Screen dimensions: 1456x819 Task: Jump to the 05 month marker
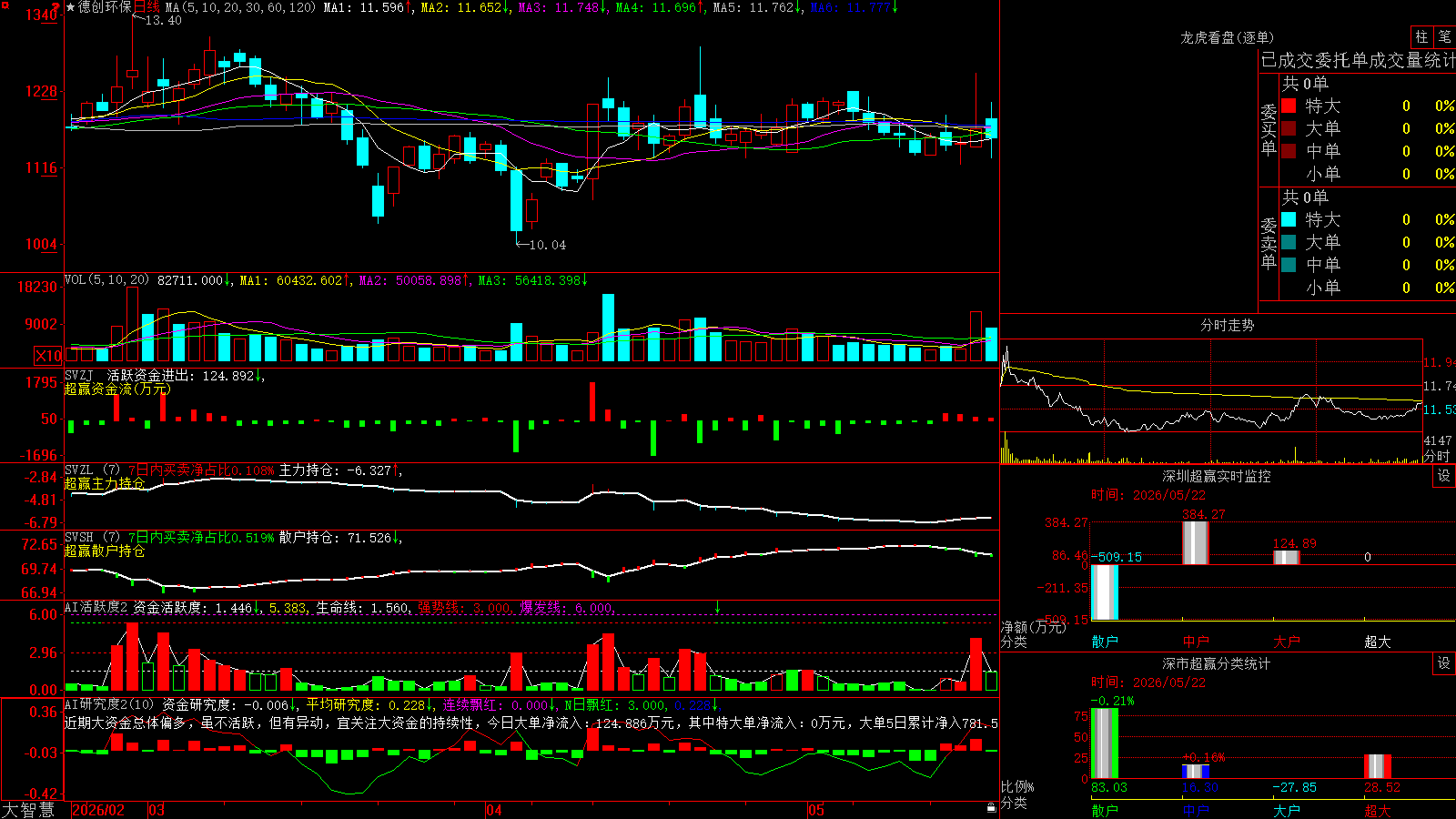(816, 810)
